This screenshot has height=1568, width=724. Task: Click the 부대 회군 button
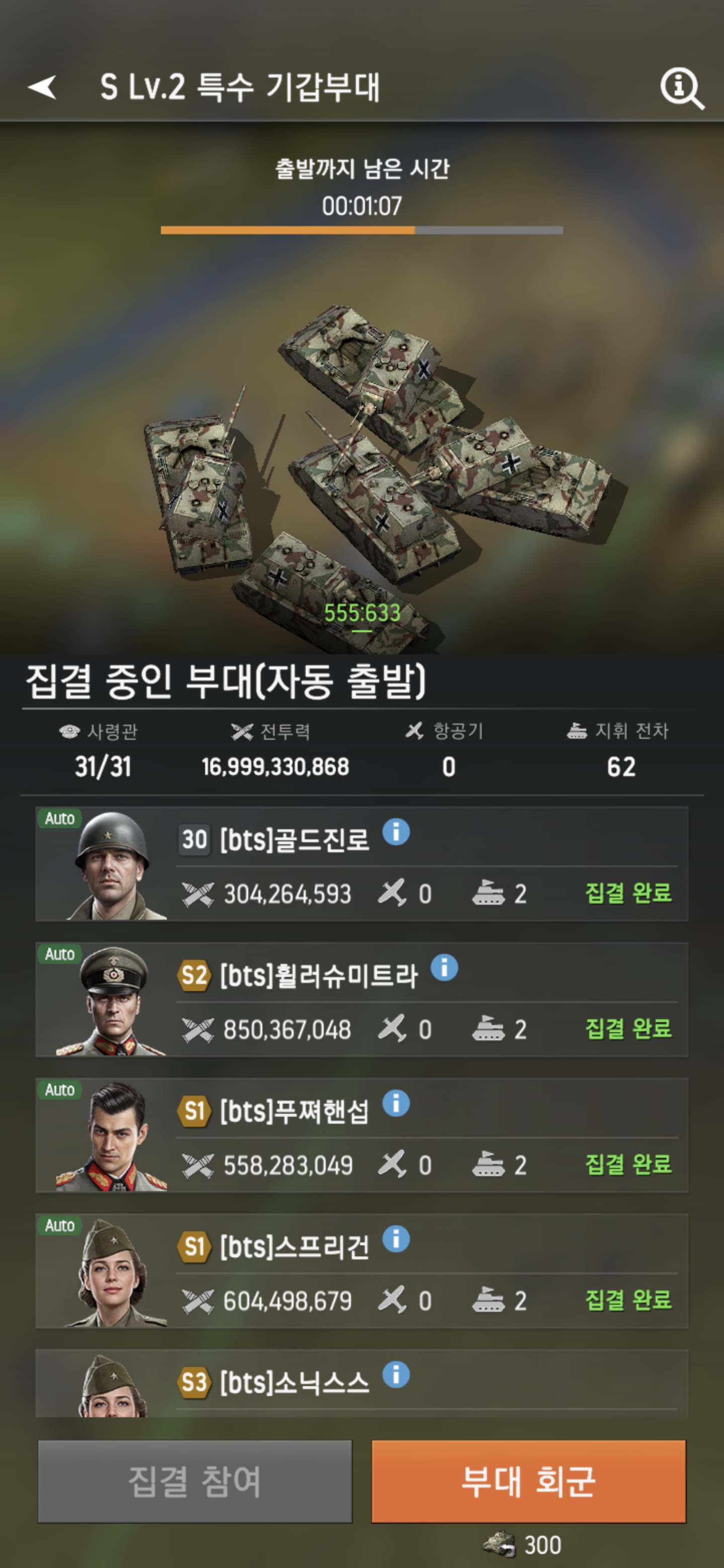[528, 1482]
